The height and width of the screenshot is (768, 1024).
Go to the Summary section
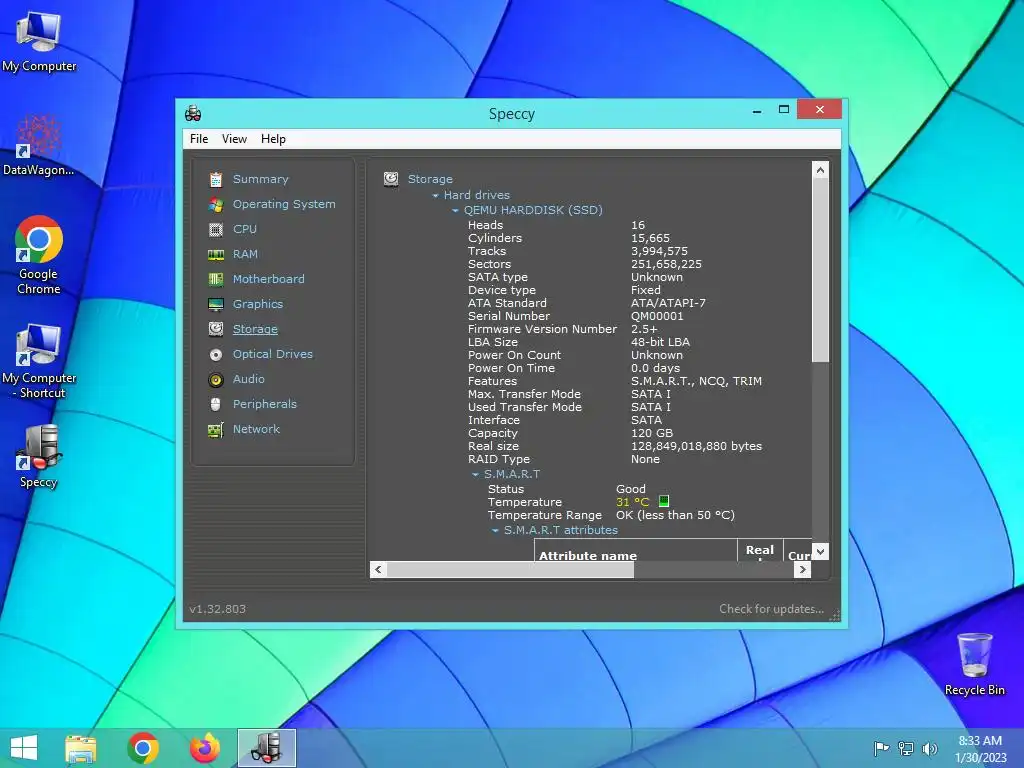click(x=261, y=179)
